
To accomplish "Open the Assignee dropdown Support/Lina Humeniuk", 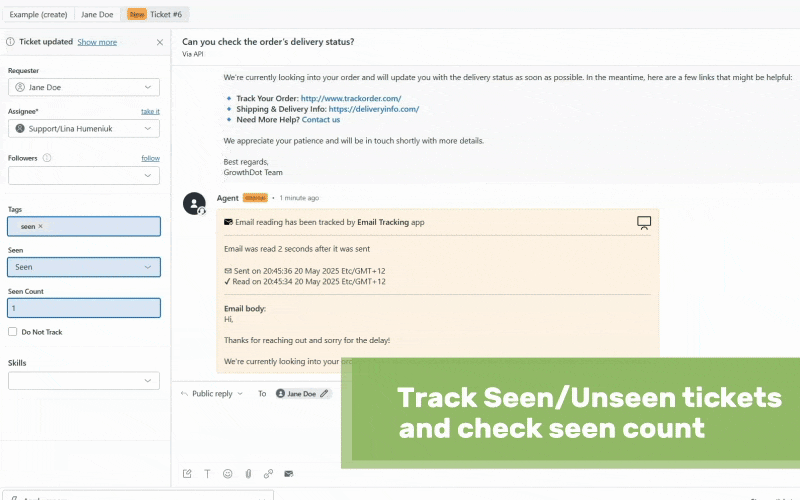I will pyautogui.click(x=84, y=129).
